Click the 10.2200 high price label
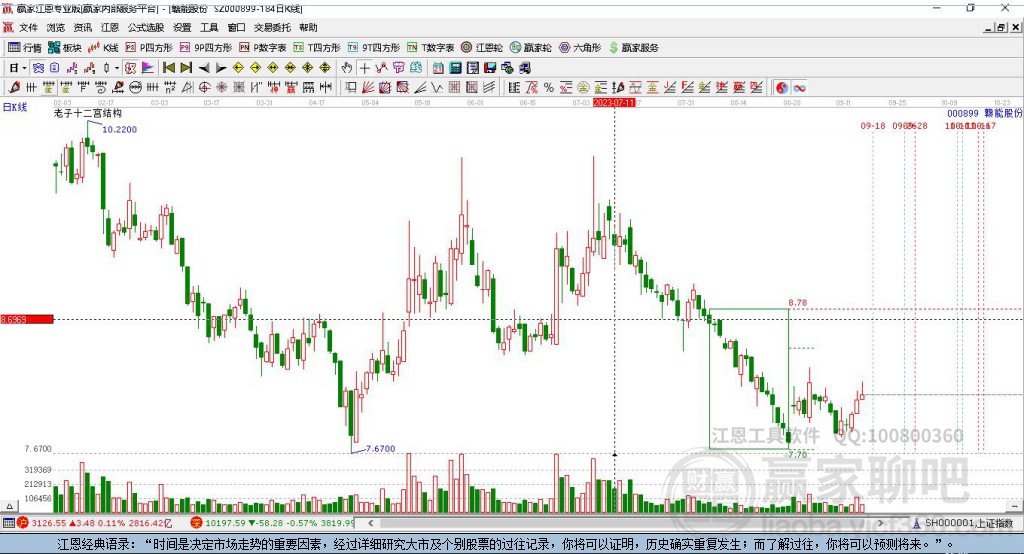Image resolution: width=1024 pixels, height=554 pixels. [120, 129]
